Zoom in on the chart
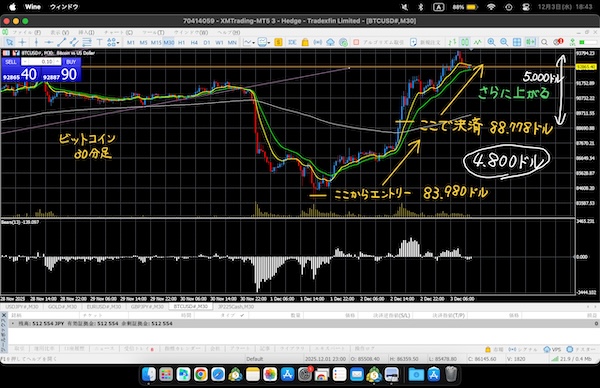This screenshot has width=600, height=388. click(x=491, y=42)
